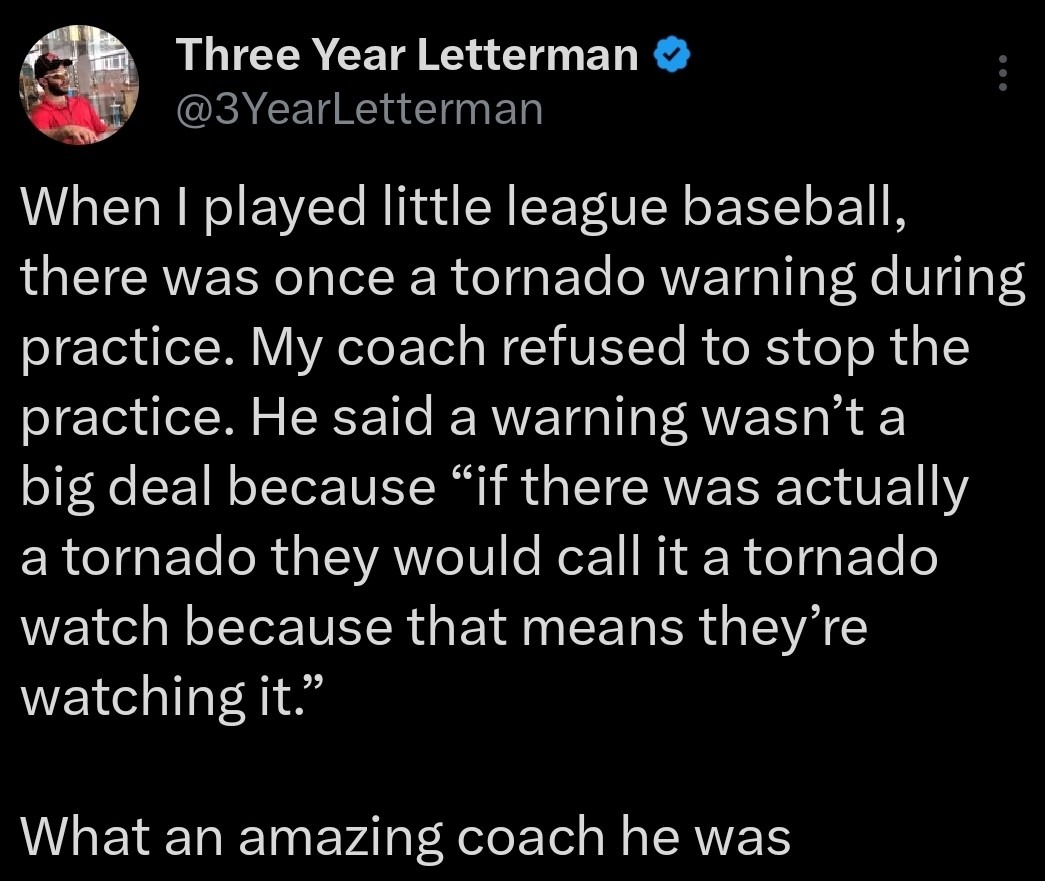The width and height of the screenshot is (1045, 881).
Task: Click the line "watch because that means they're"
Action: (x=444, y=627)
